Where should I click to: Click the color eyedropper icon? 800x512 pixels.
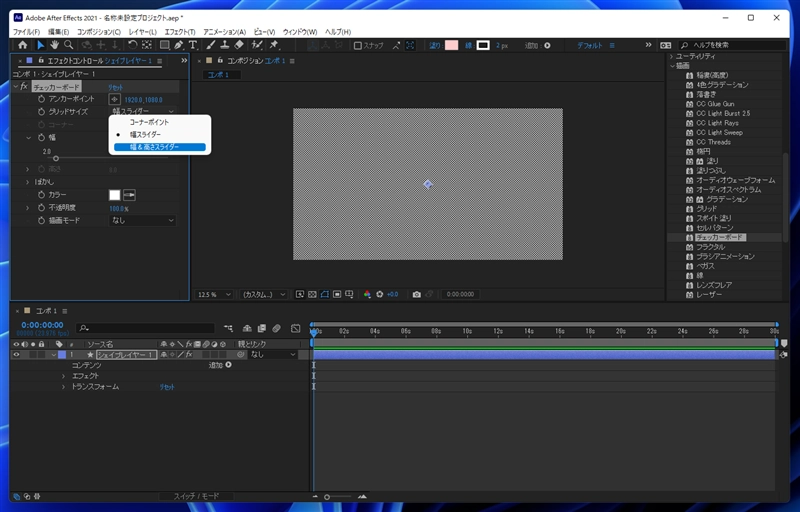[130, 194]
